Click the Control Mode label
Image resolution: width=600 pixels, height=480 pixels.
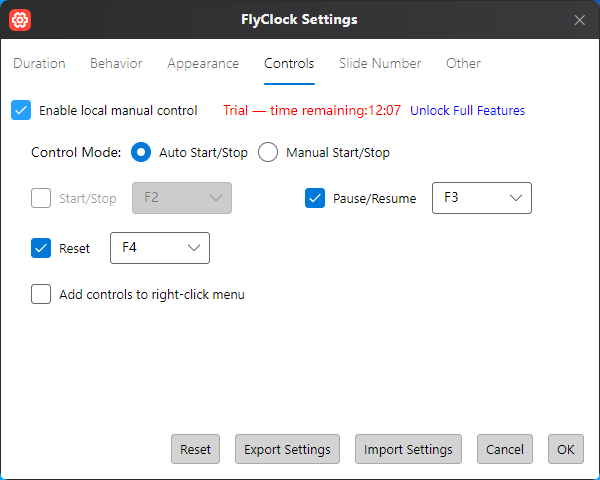pos(76,152)
